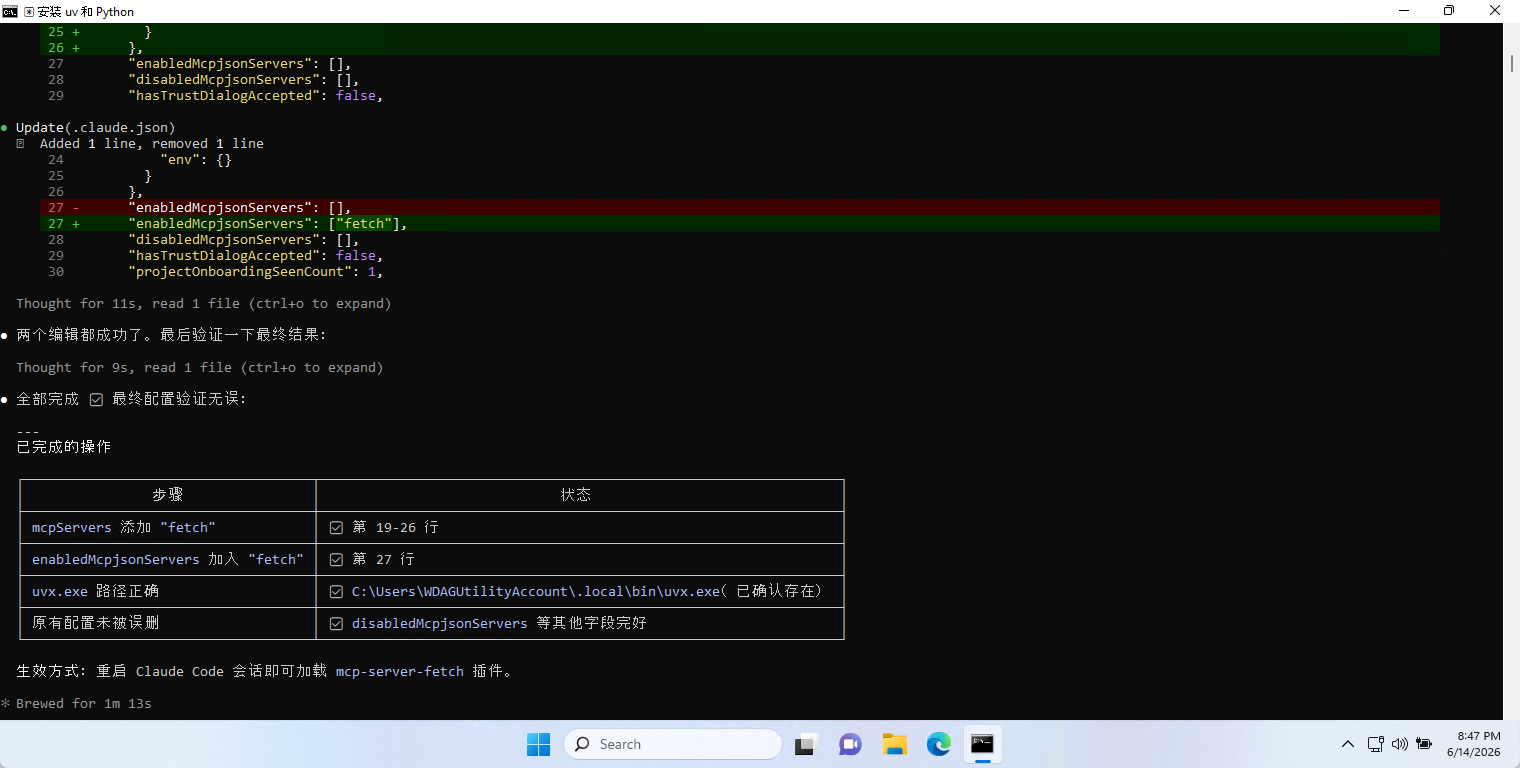Select the terminal icon in the taskbar
Image resolution: width=1520 pixels, height=768 pixels.
tap(982, 744)
